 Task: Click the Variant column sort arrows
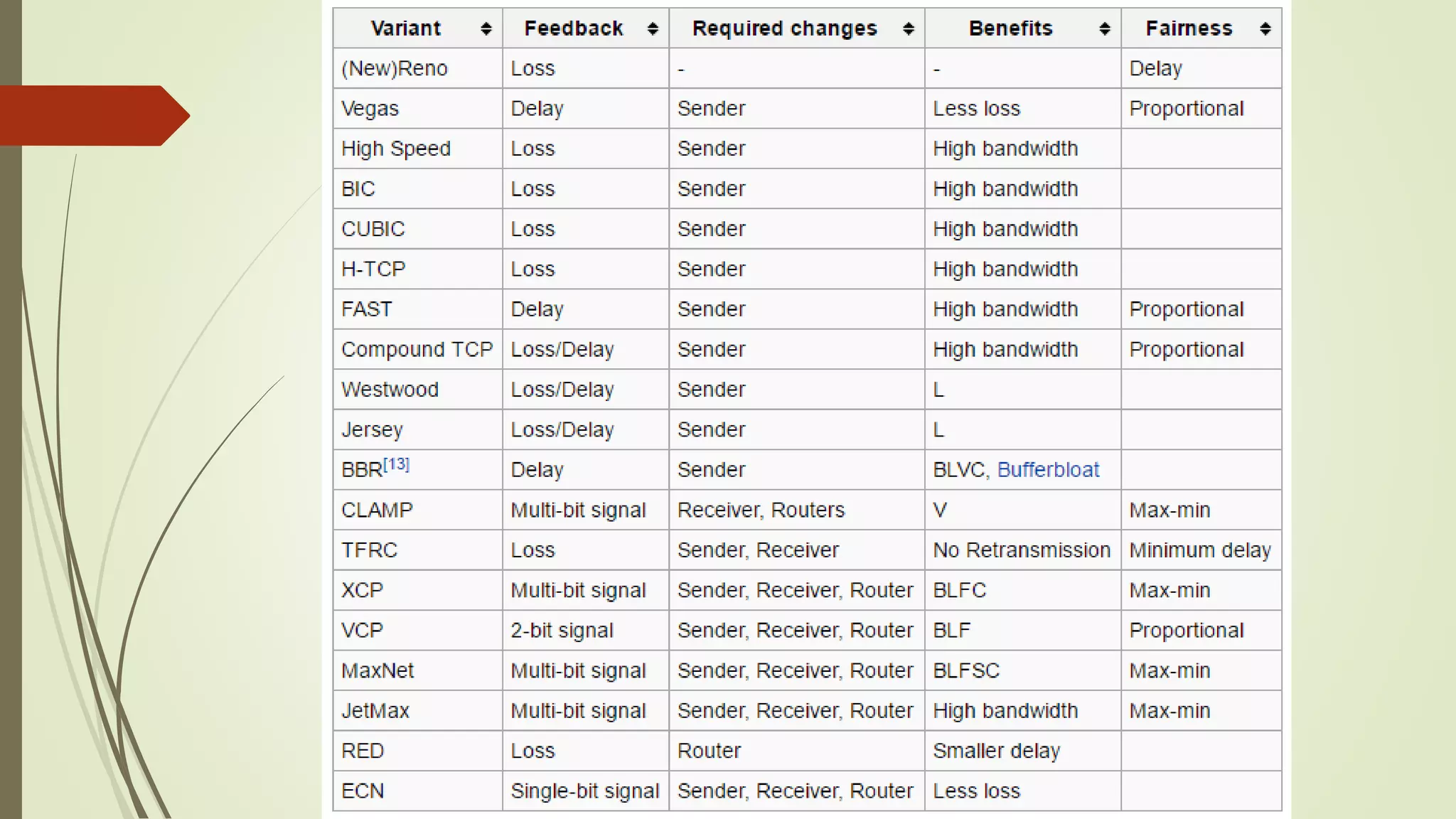(x=486, y=28)
